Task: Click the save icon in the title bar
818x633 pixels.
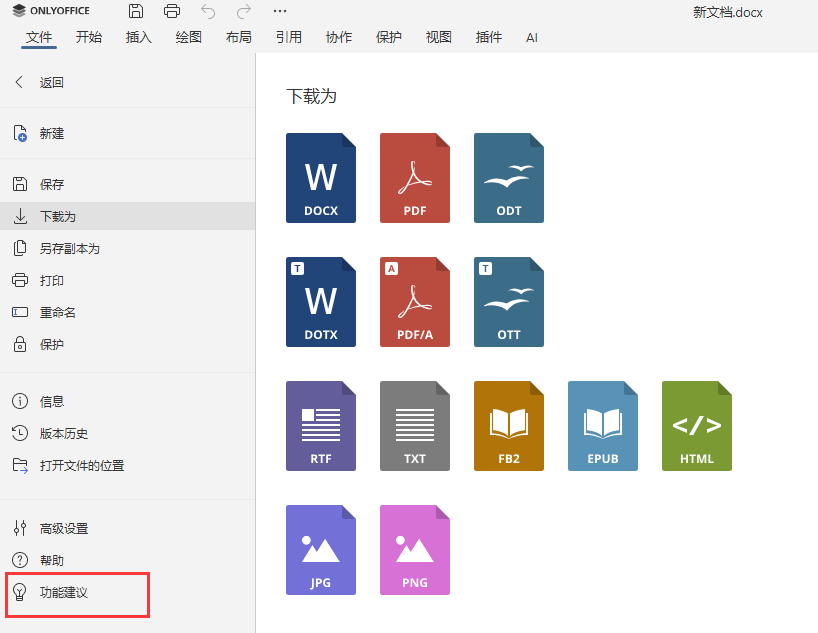Action: 136,11
